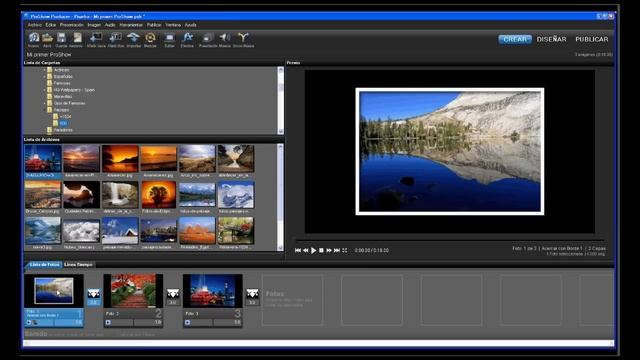Click the transition icon after Foto 2
640x360 pixels.
[x=173, y=294]
